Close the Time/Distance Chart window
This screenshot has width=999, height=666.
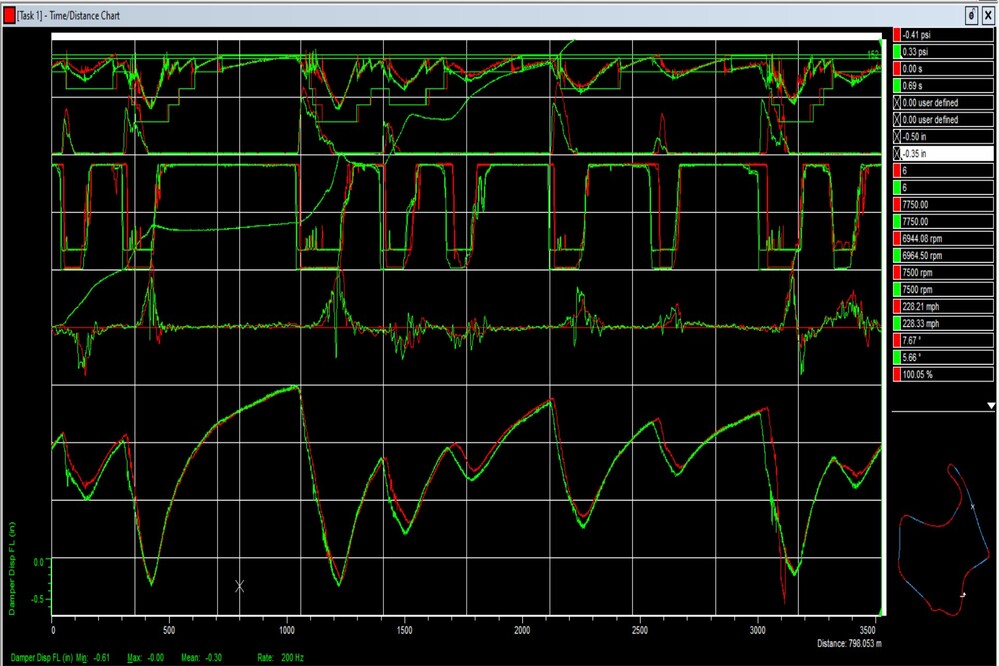pos(988,15)
